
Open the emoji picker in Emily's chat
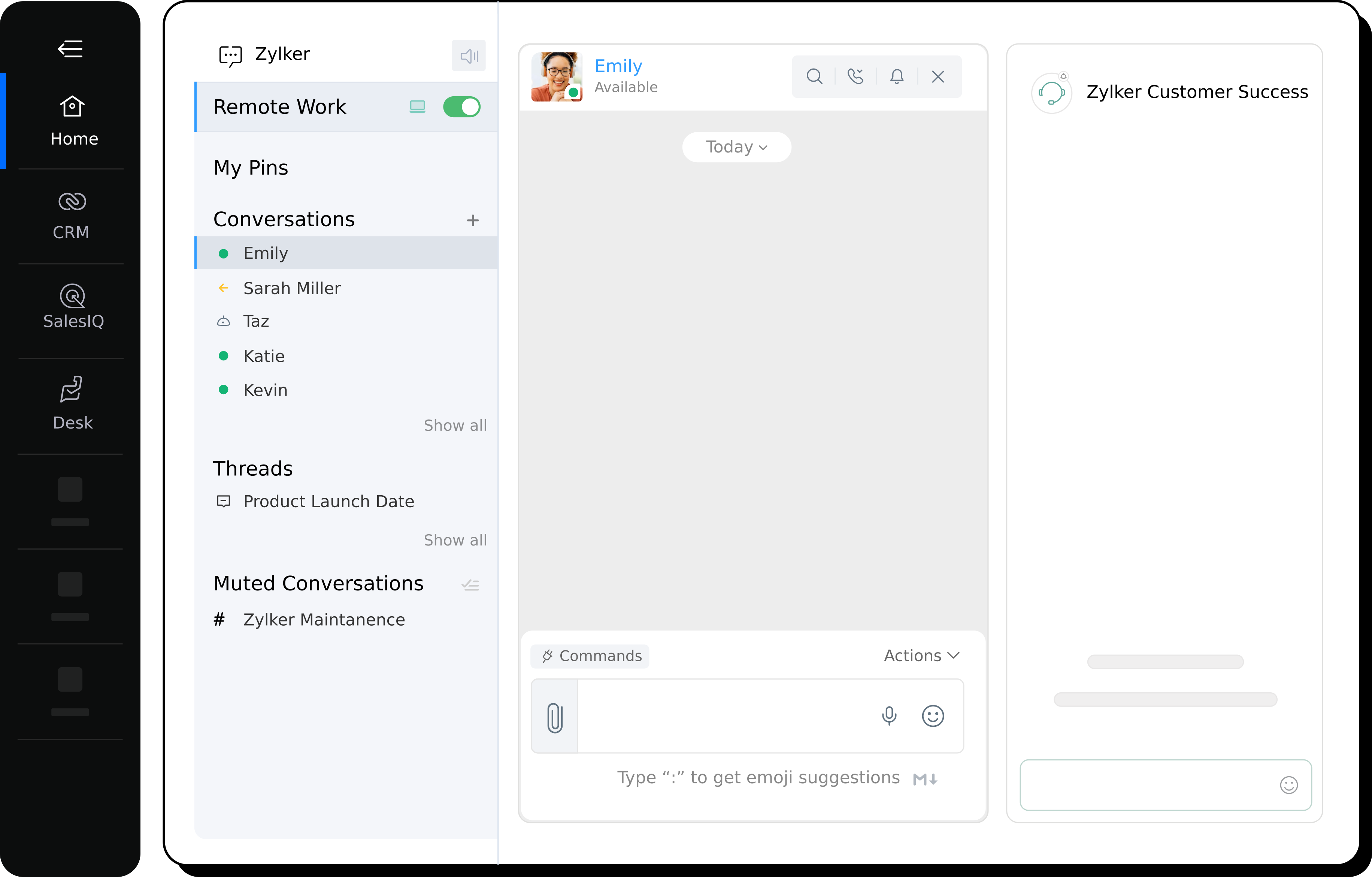pos(933,716)
